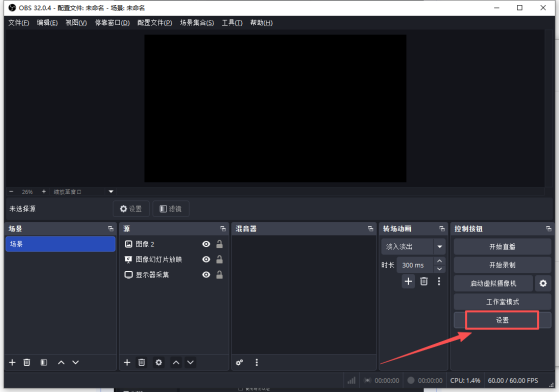Remove selected source with trash icon

142,362
